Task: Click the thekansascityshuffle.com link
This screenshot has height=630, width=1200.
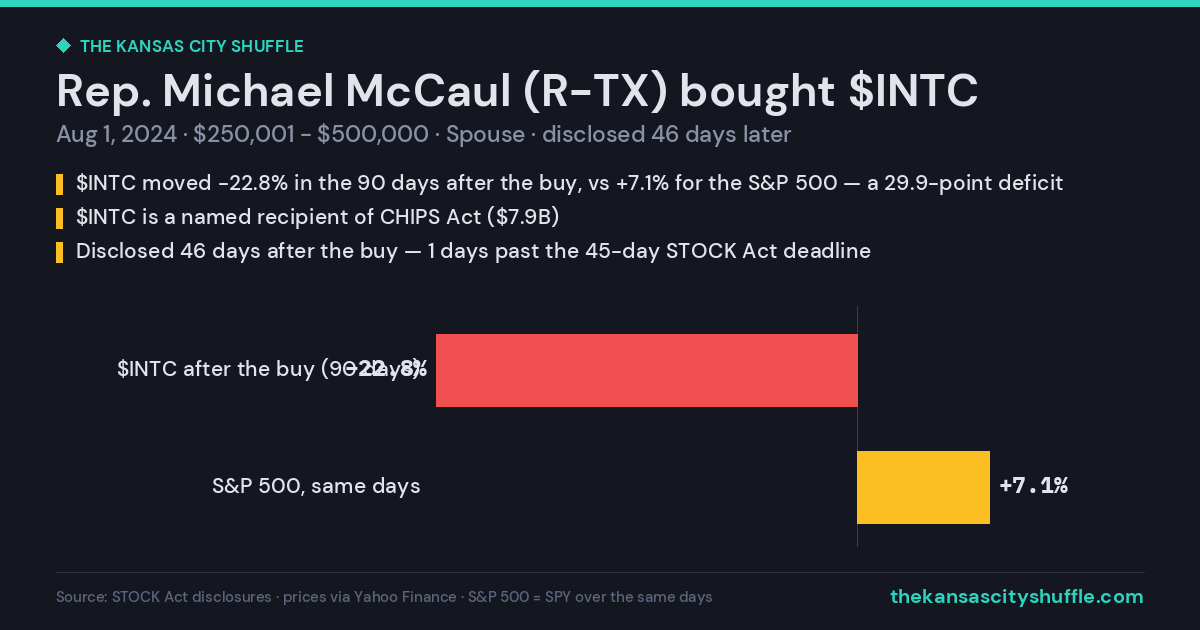Action: [x=1017, y=597]
